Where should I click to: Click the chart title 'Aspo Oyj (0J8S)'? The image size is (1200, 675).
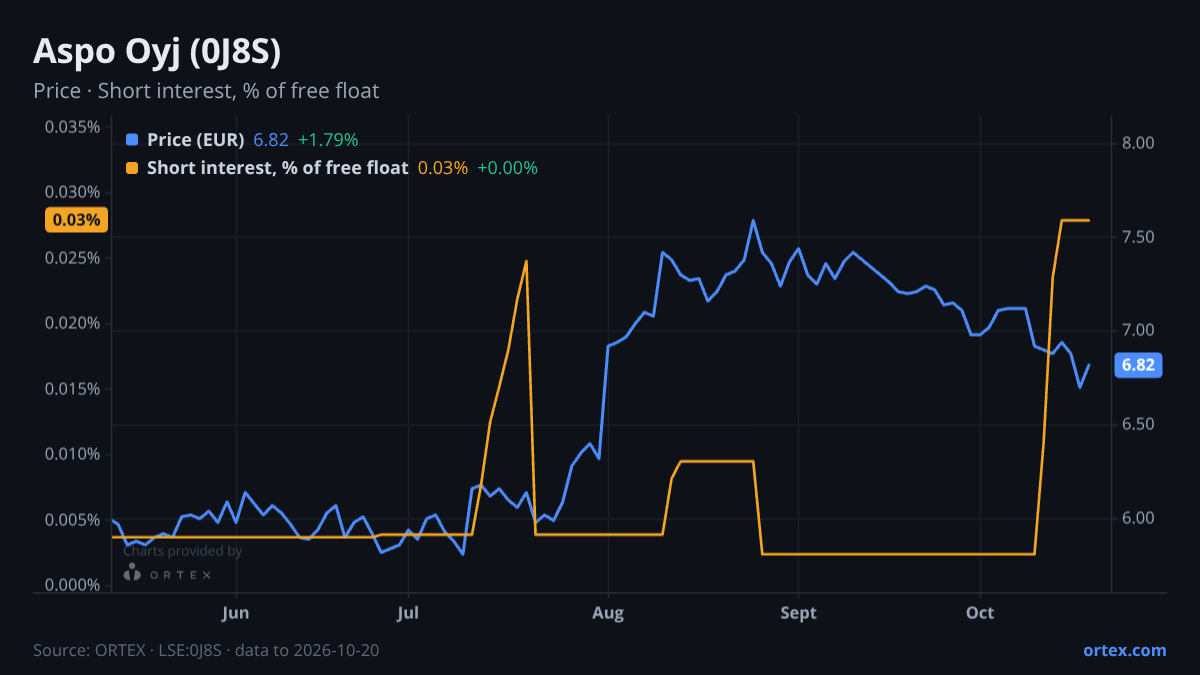click(157, 51)
